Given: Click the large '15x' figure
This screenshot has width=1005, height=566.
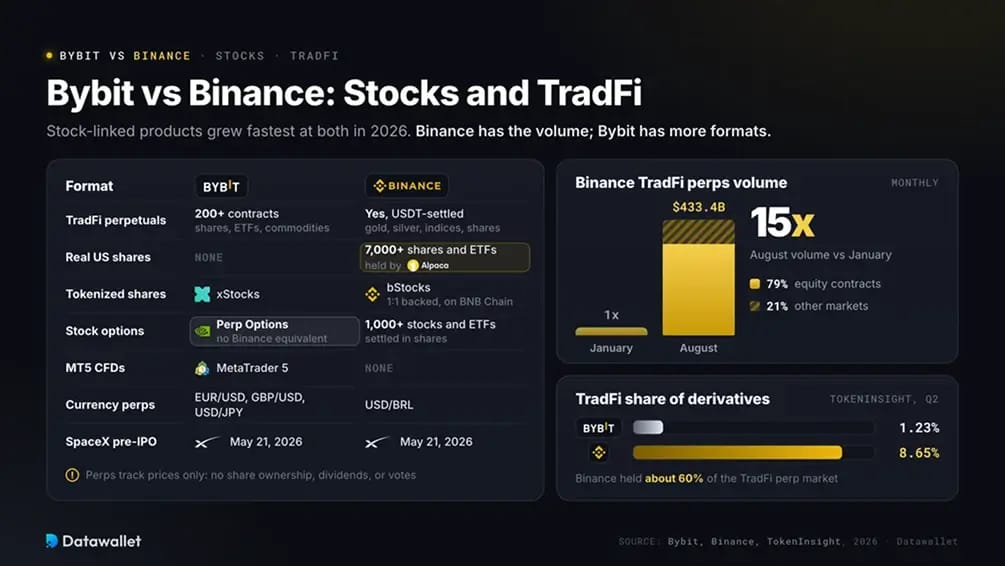Looking at the screenshot, I should (783, 223).
